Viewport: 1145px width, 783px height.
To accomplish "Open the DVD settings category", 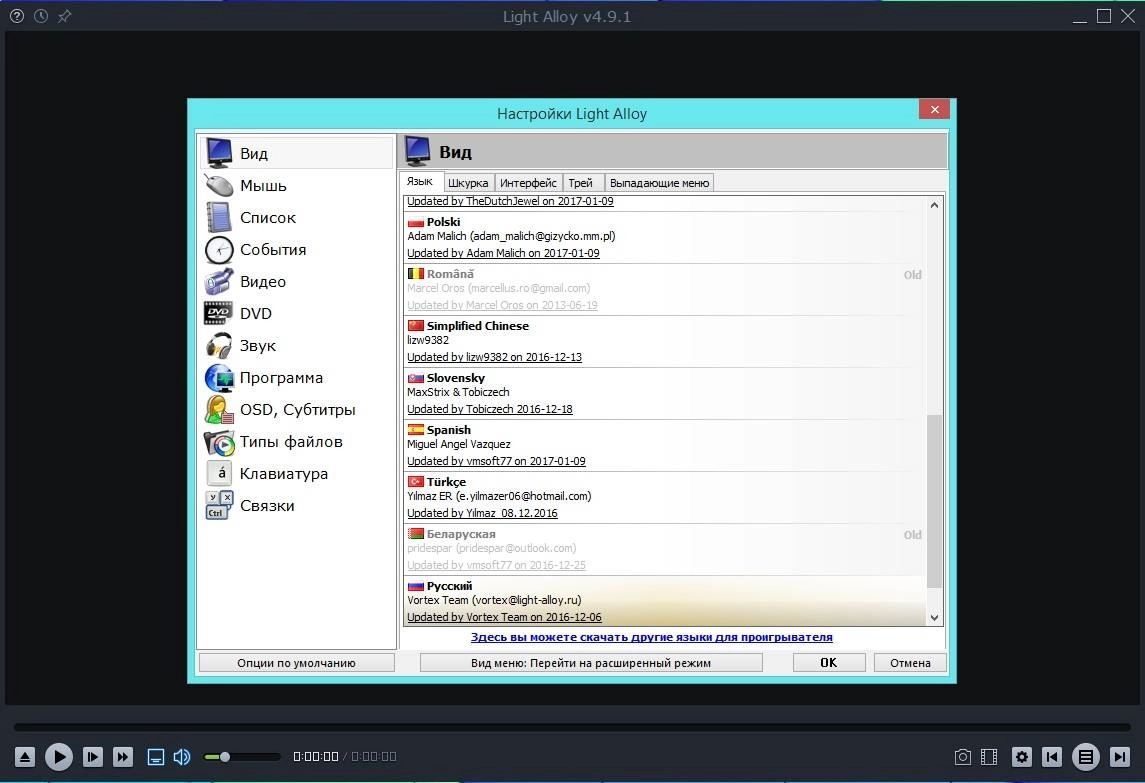I will [296, 313].
